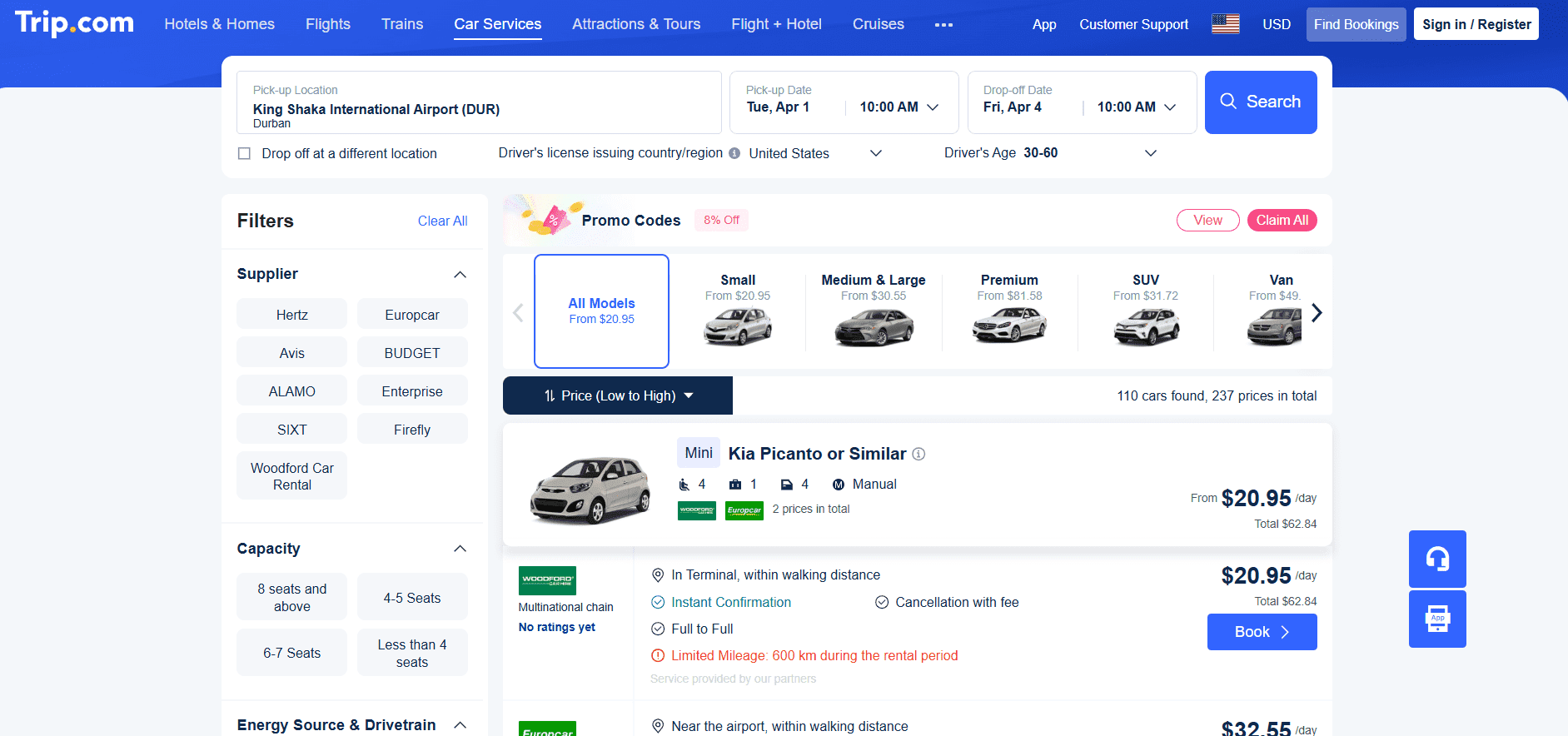Click the Search button
This screenshot has height=736, width=1568.
1261,102
